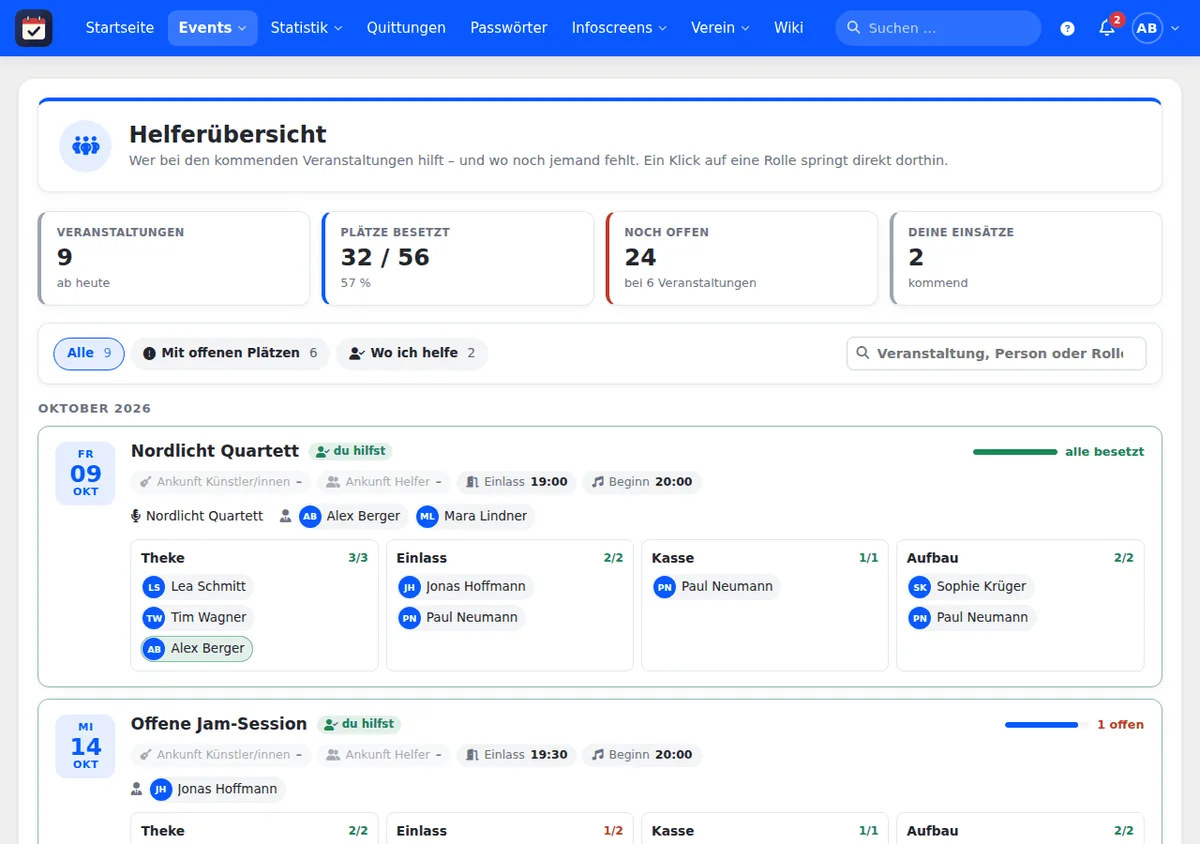Click the 'Einlass 19:30' time in Jam-Session
The width and height of the screenshot is (1200, 844).
coord(517,755)
